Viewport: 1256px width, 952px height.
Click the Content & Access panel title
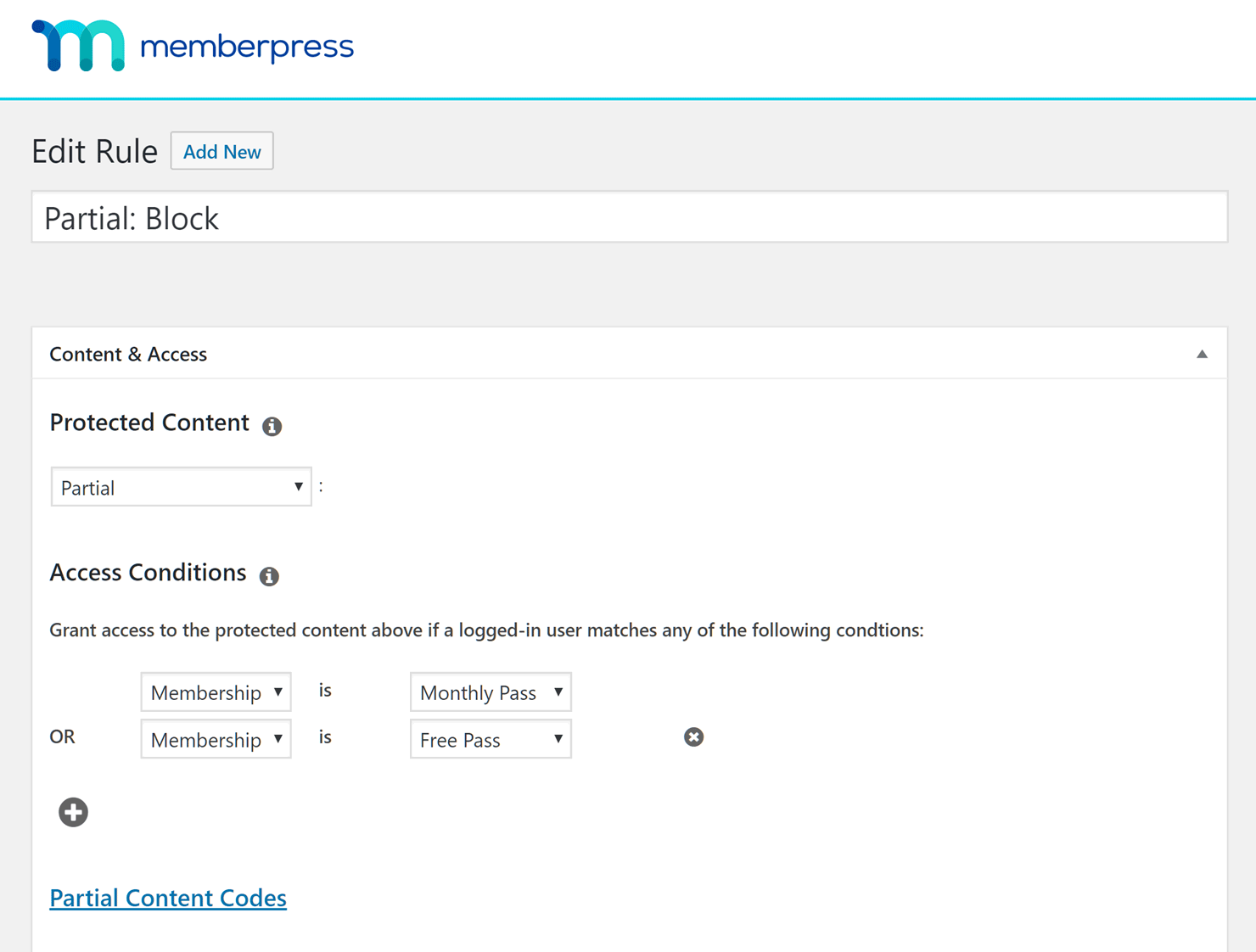(x=128, y=354)
